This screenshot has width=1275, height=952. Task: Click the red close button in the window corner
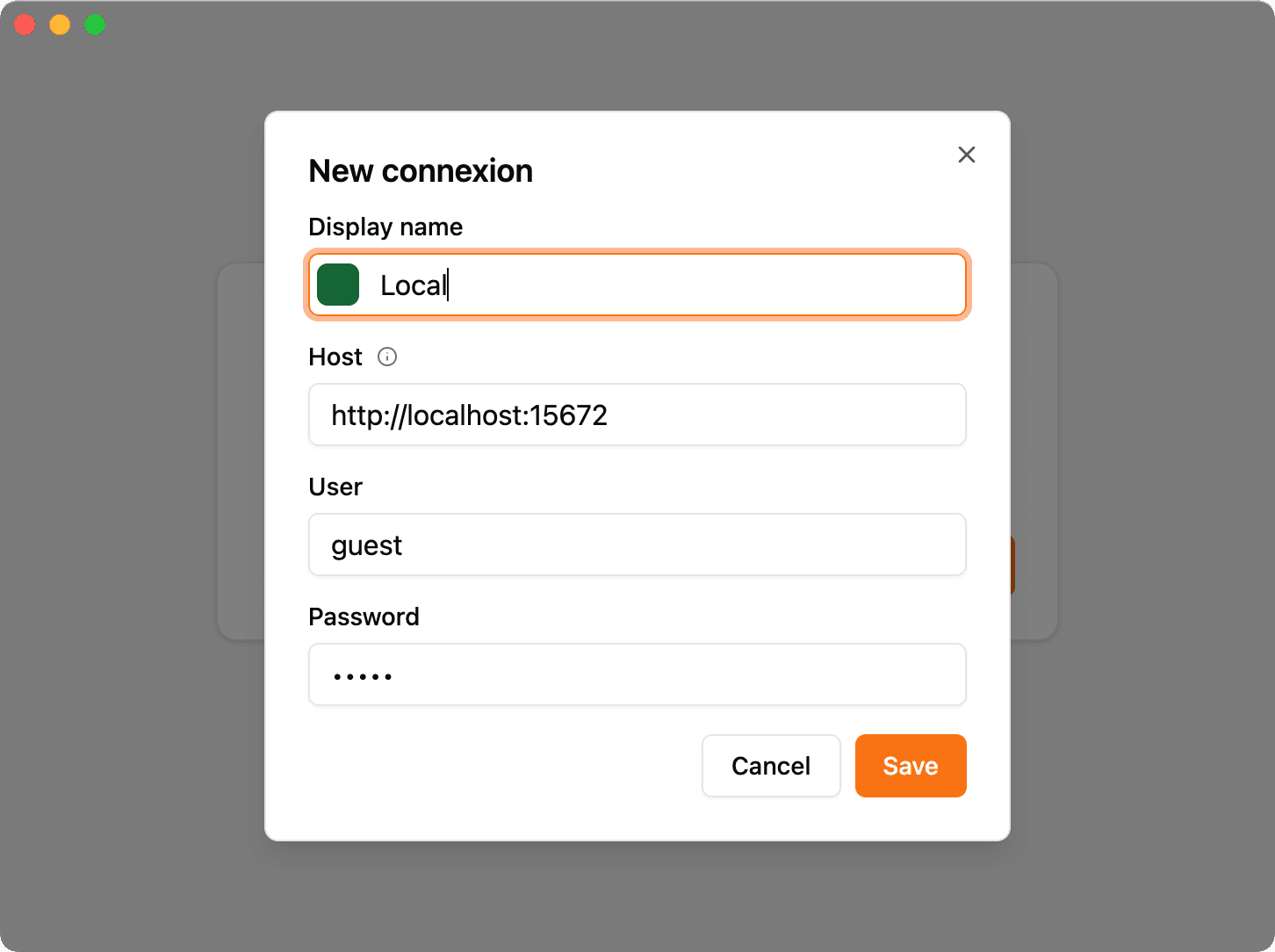(x=25, y=25)
